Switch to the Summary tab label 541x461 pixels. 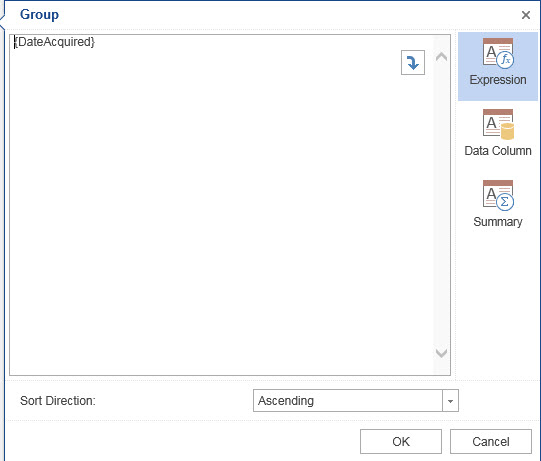point(498,222)
